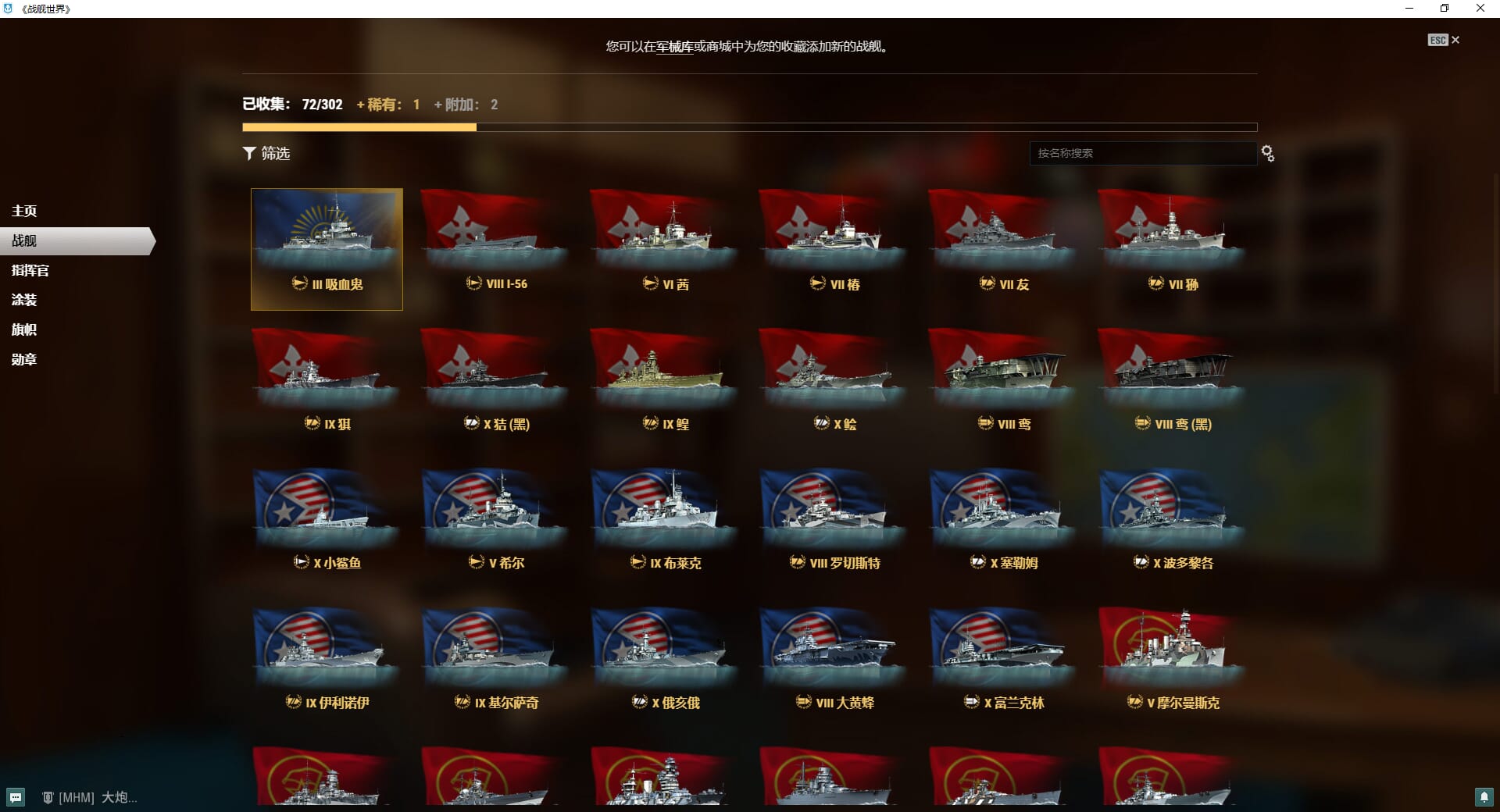Open the 军械库 link
1500x812 pixels.
674,47
